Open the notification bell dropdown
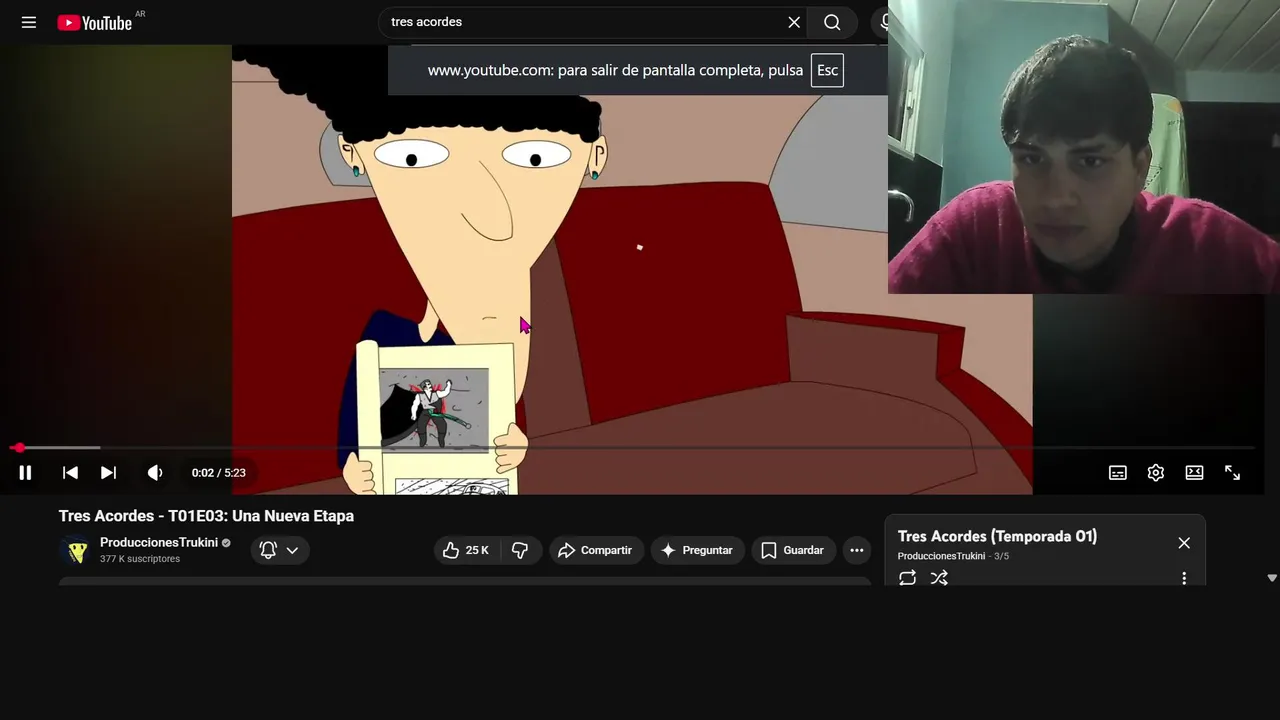This screenshot has height=720, width=1280. 280,550
